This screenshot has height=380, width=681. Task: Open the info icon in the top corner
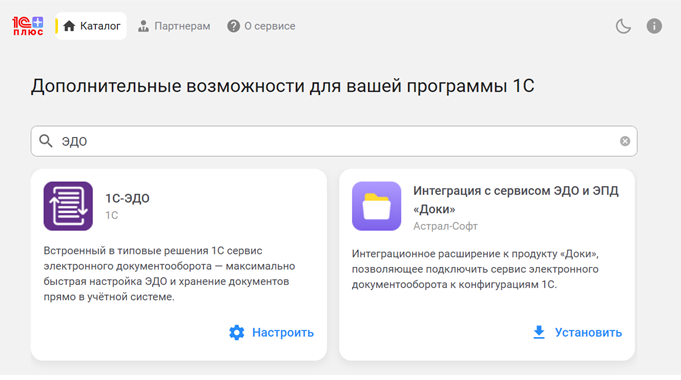[x=654, y=26]
